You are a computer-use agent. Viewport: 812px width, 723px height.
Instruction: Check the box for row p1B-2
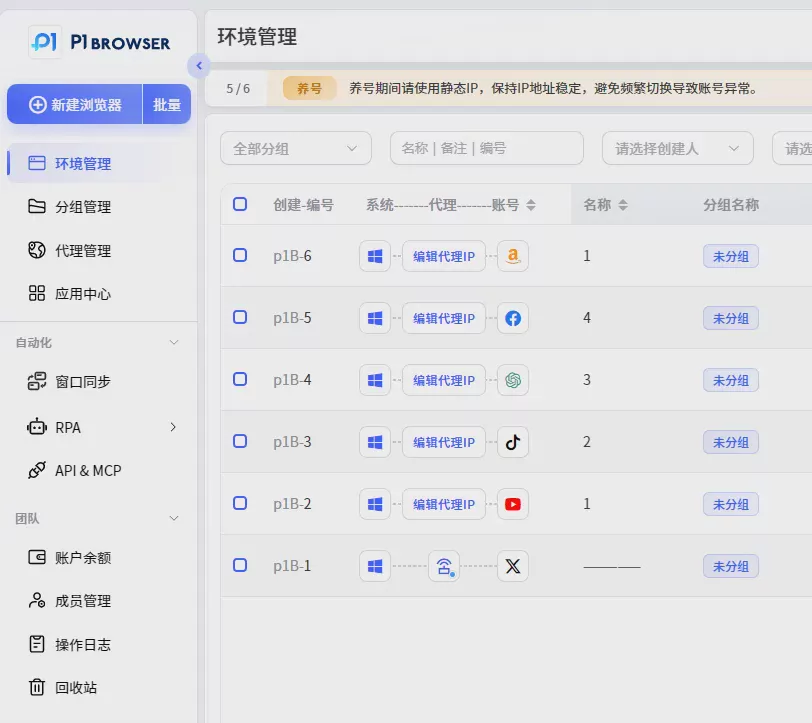coord(240,503)
